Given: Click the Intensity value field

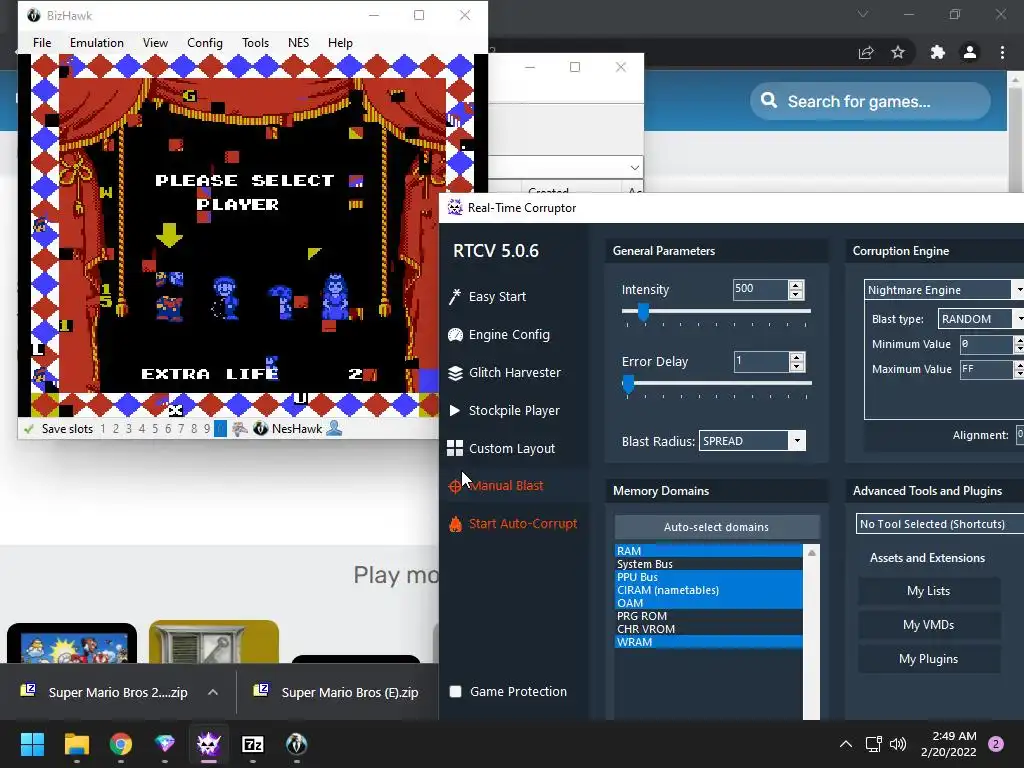Looking at the screenshot, I should pyautogui.click(x=760, y=289).
